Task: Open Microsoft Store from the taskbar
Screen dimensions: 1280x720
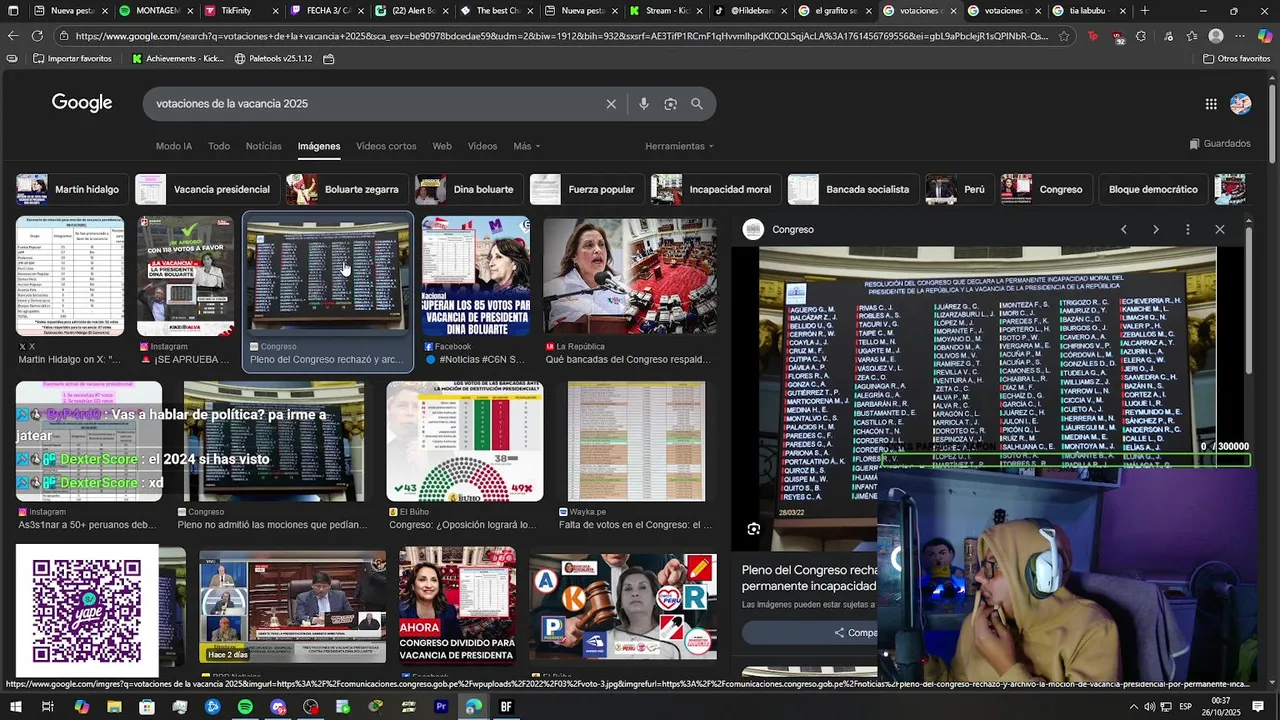Action: pyautogui.click(x=147, y=707)
